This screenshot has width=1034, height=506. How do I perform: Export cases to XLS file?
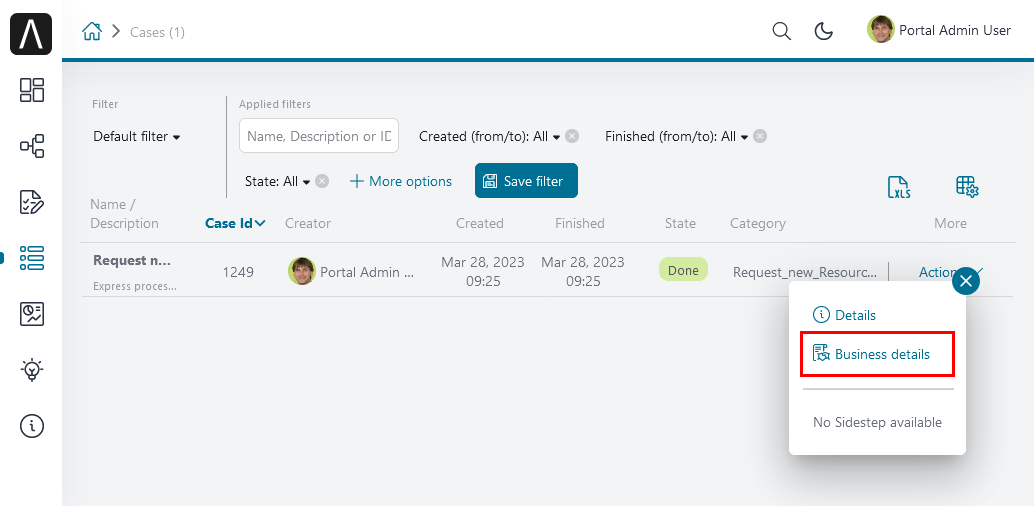coord(899,187)
